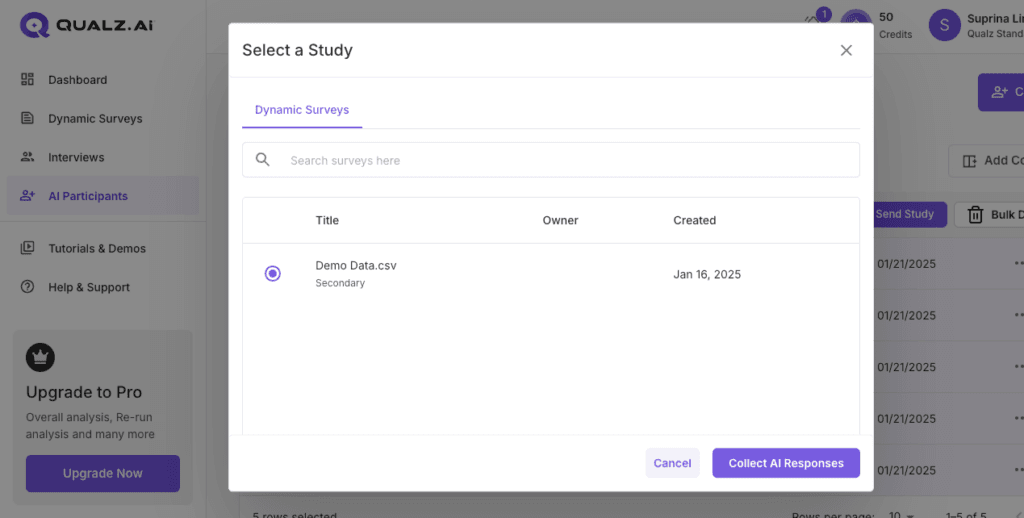Close the Select a Study dialog
This screenshot has height=518, width=1024.
click(846, 50)
